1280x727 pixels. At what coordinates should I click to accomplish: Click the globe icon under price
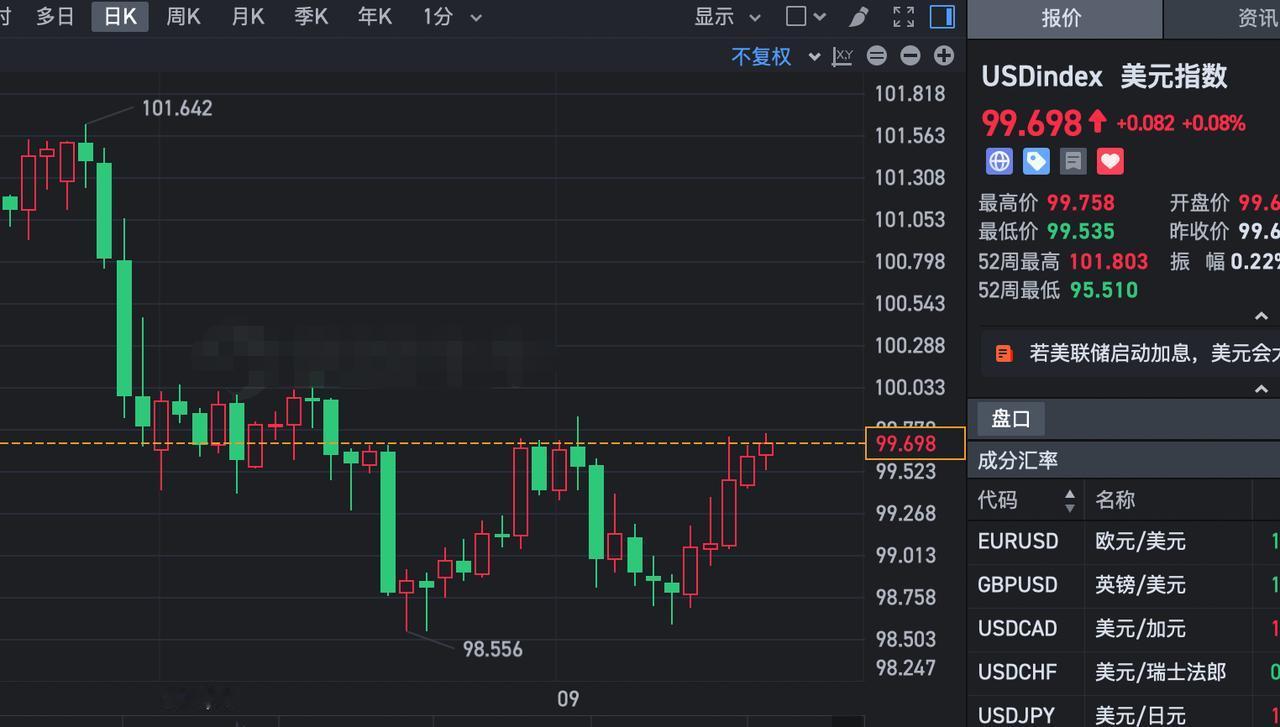tap(999, 161)
